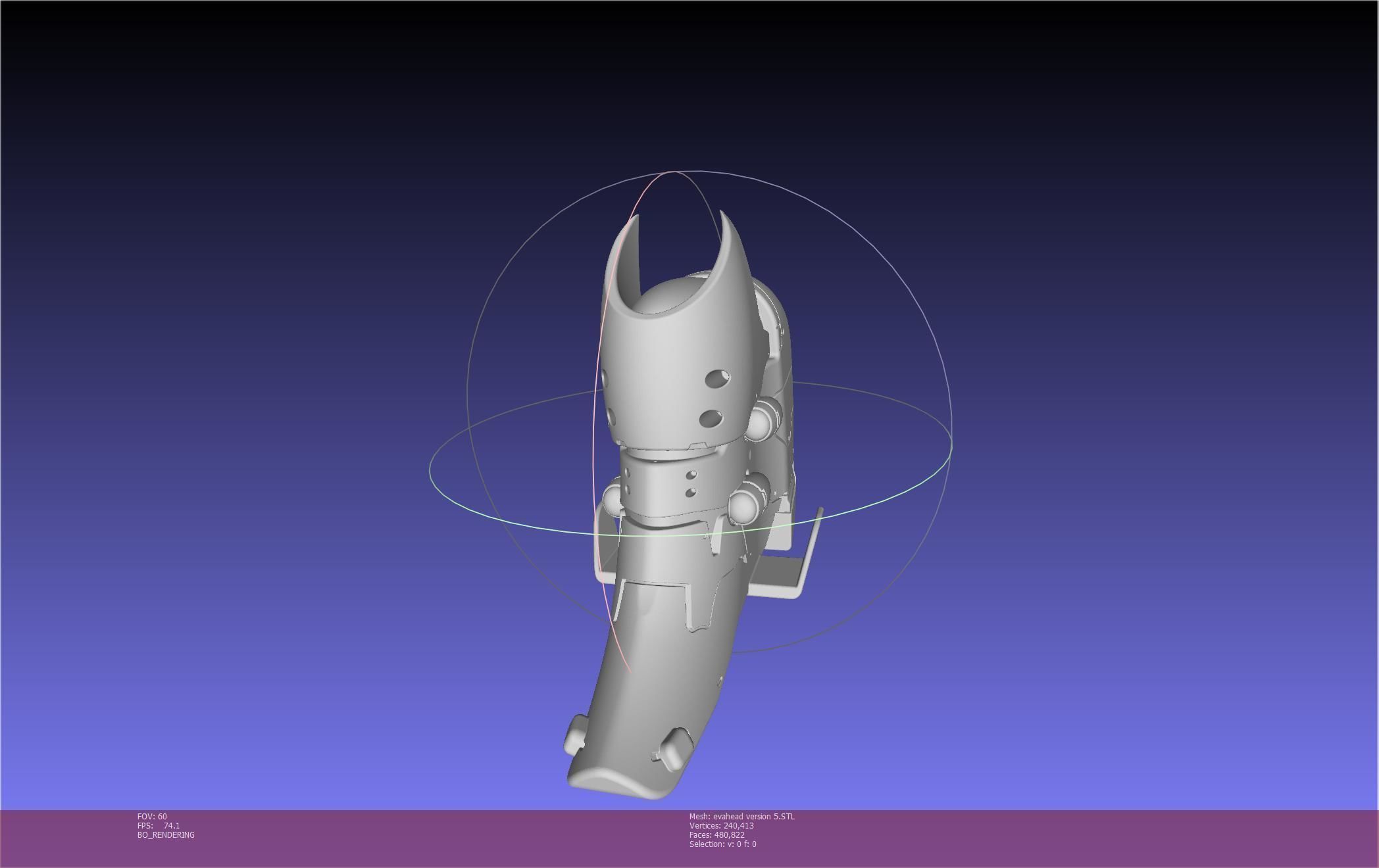1379x868 pixels.
Task: Click the Selection: v: 0 f: 0 text
Action: tap(722, 844)
